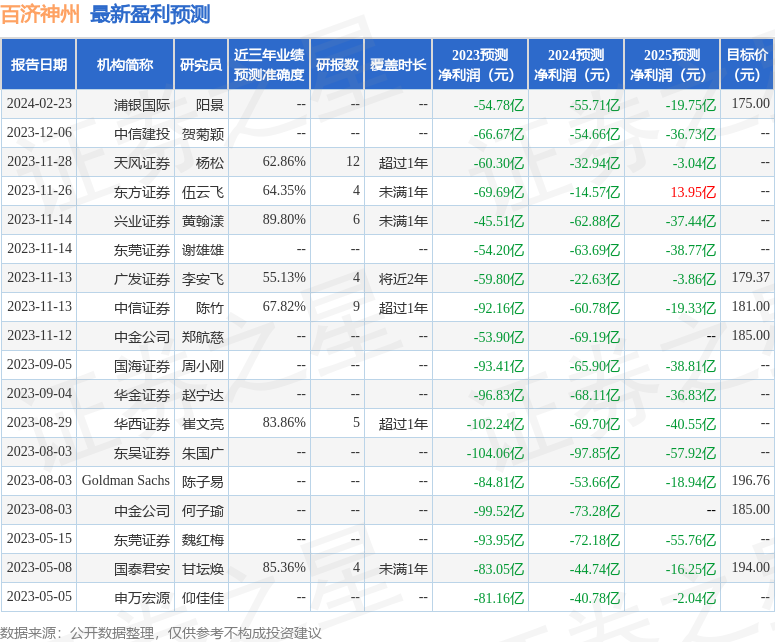Click the 2024 forecast -14.57亿
This screenshot has width=775, height=642.
pyautogui.click(x=594, y=192)
